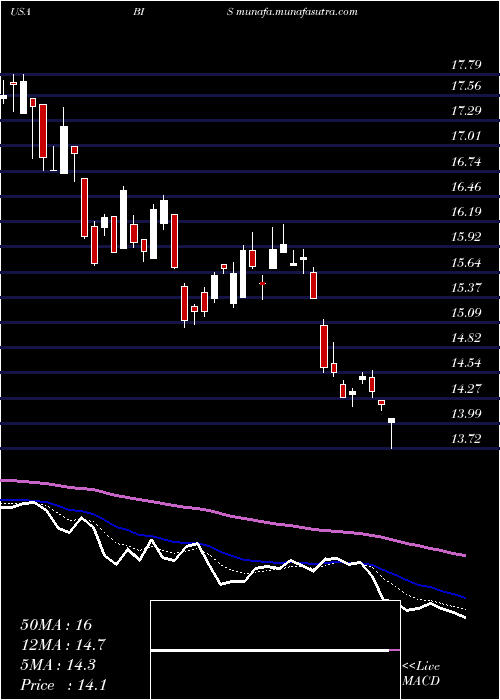The width and height of the screenshot is (500, 700).
Task: Click the munafa.munafasutra.com watermark text
Action: point(296,12)
